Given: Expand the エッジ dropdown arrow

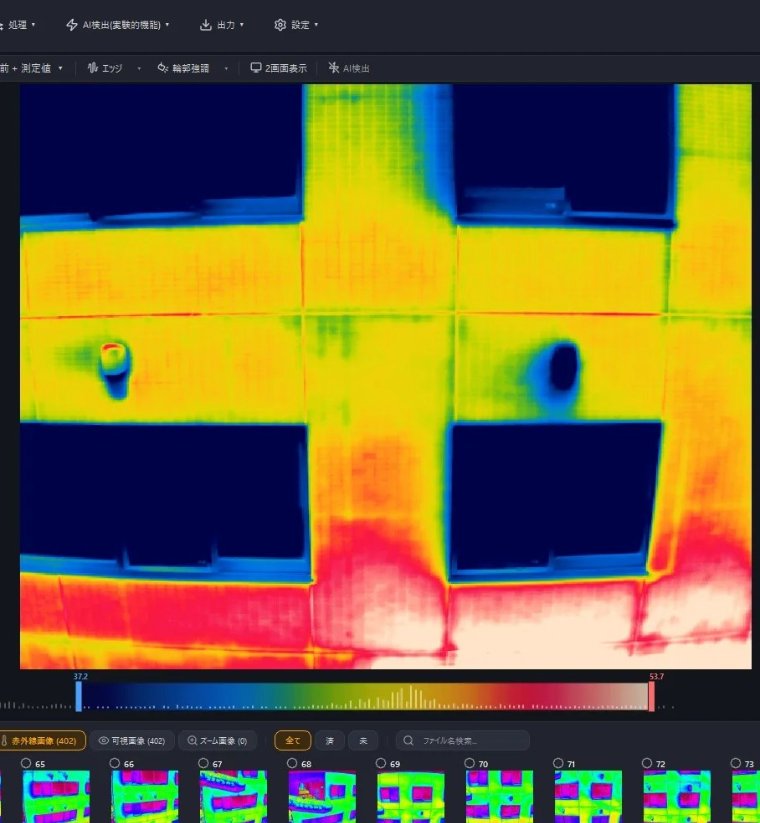Looking at the screenshot, I should pyautogui.click(x=139, y=68).
